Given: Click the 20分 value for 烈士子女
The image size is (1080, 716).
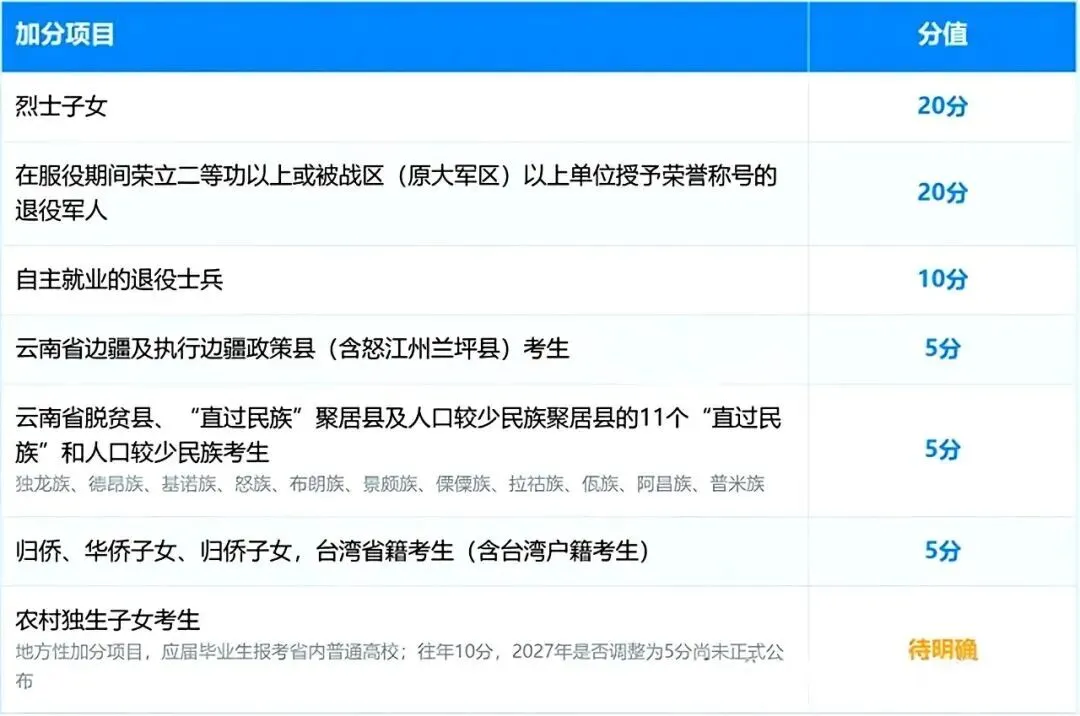Looking at the screenshot, I should point(942,106).
